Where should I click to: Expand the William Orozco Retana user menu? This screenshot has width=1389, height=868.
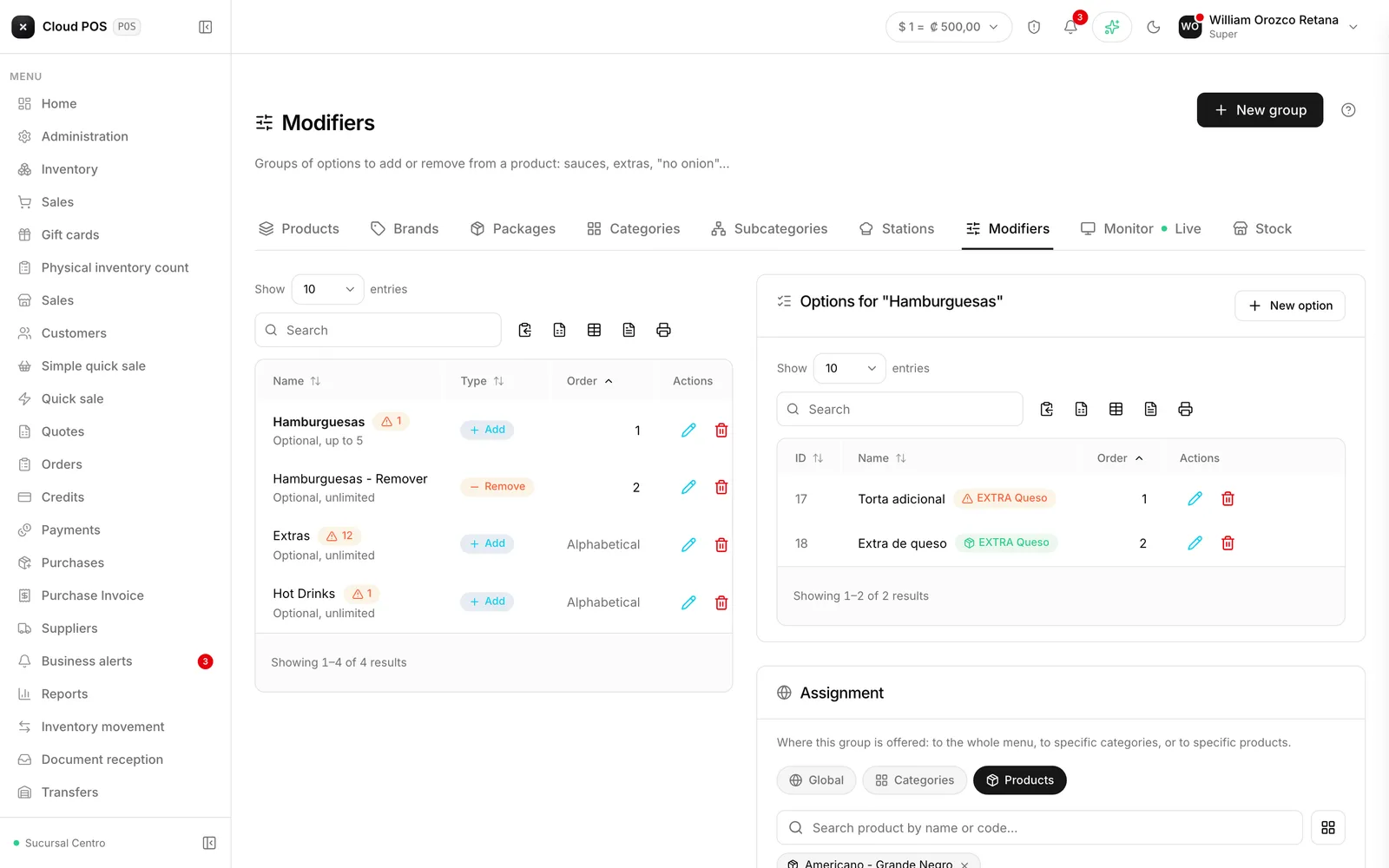[x=1268, y=27]
